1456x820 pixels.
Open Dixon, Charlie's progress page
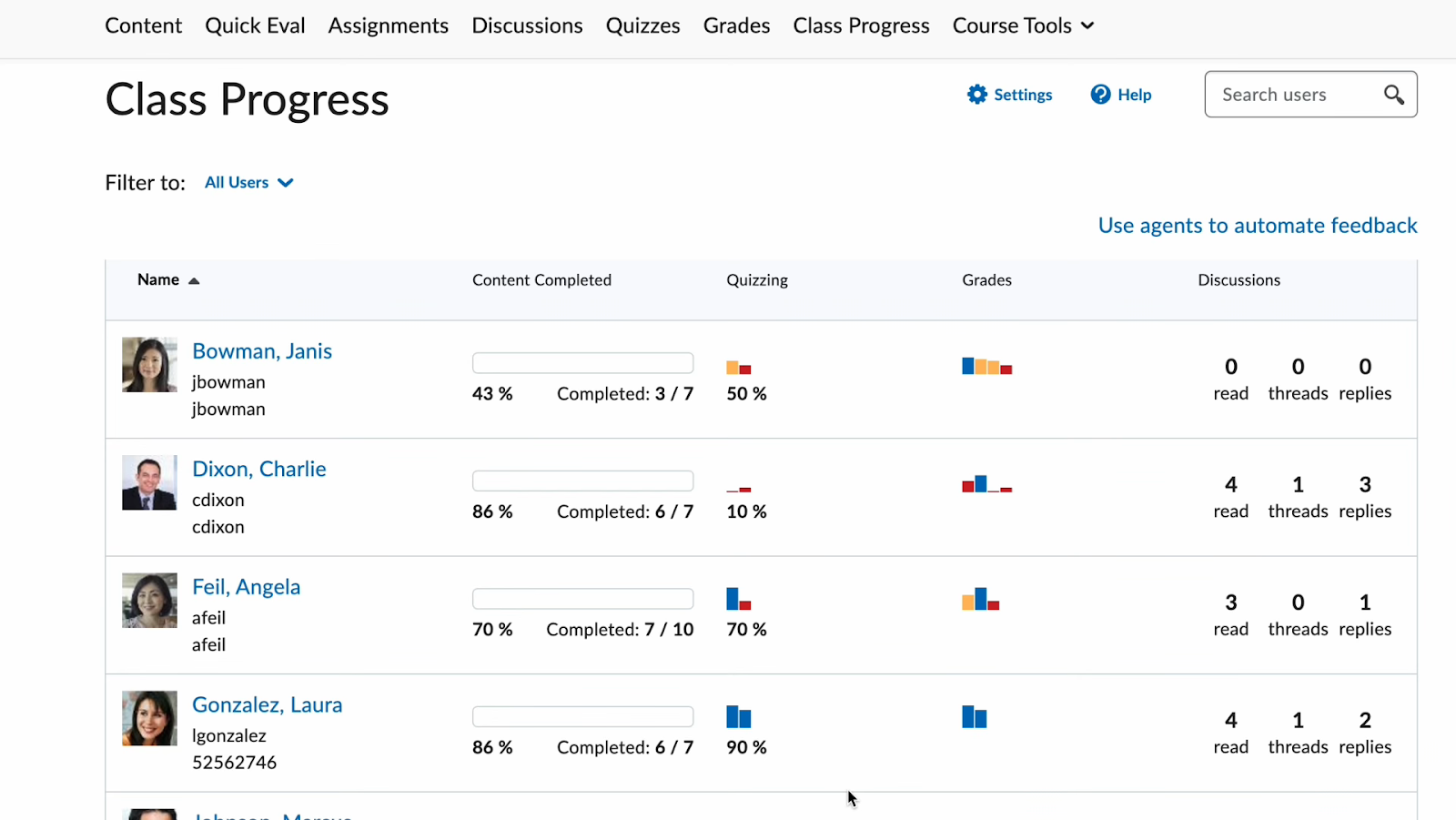coord(259,469)
